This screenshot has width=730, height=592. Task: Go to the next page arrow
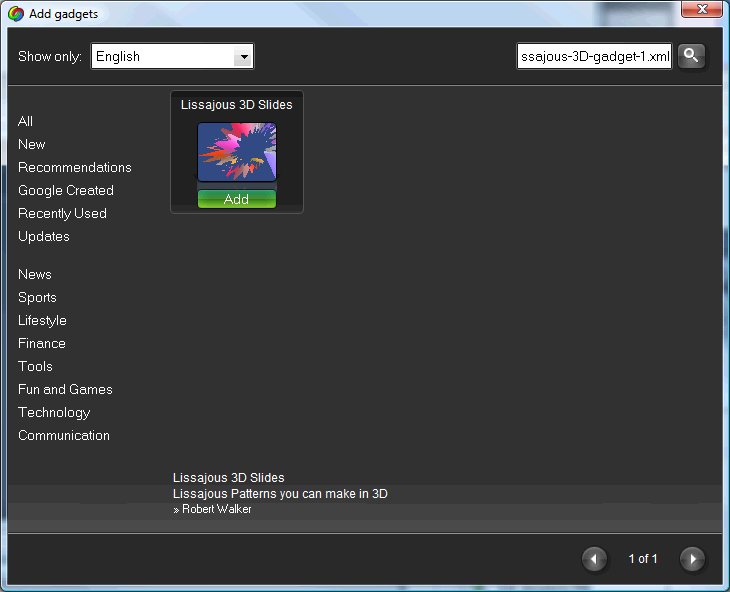click(x=692, y=558)
